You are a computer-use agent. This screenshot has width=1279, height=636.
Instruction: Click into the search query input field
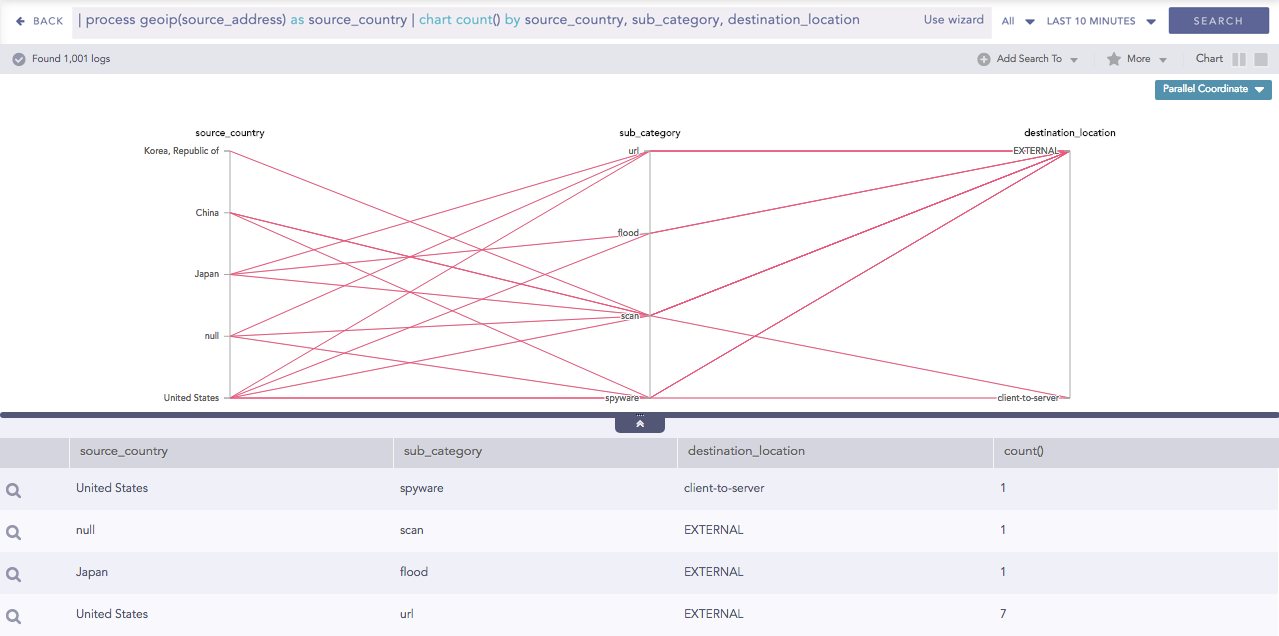(x=490, y=20)
